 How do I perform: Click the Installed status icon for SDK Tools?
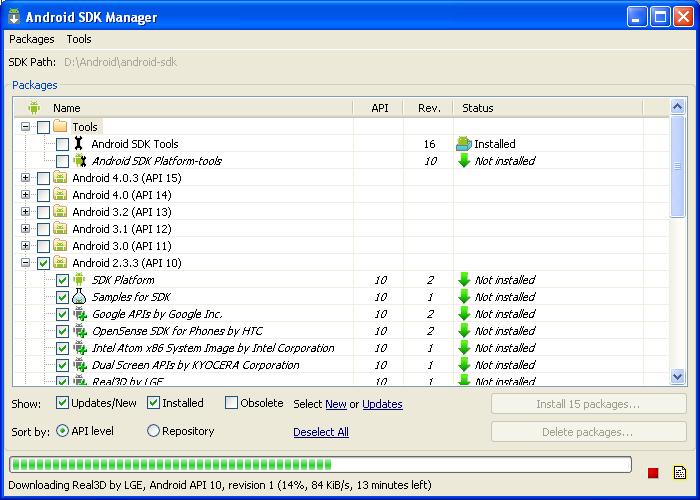(x=464, y=143)
